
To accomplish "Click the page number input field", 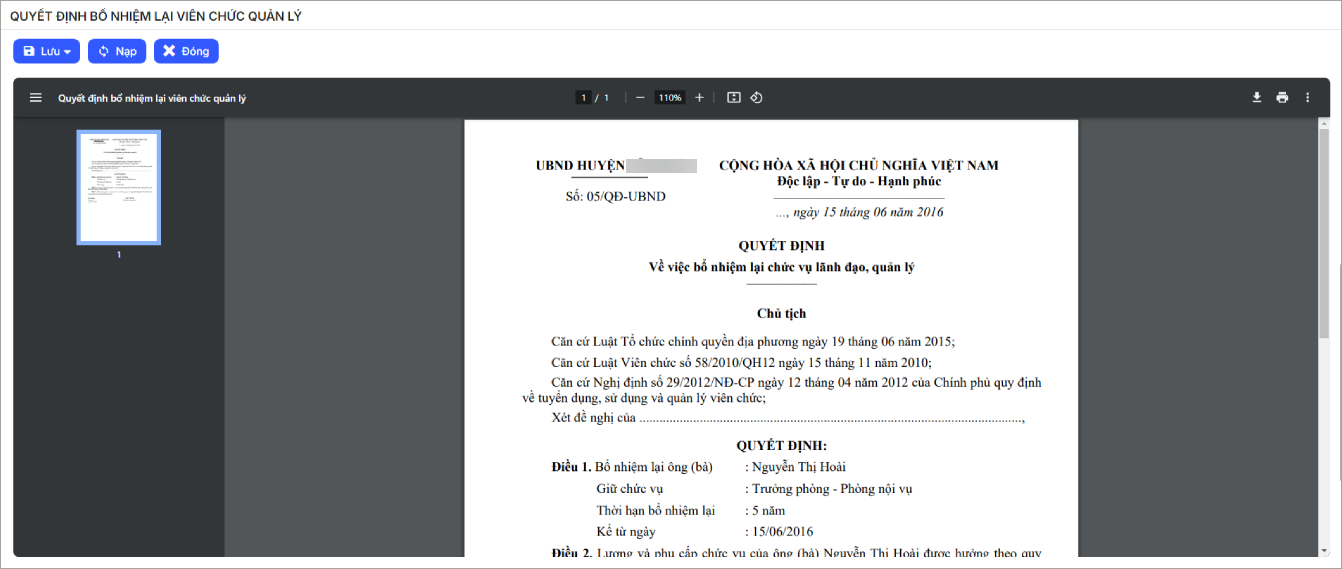I will (x=582, y=98).
